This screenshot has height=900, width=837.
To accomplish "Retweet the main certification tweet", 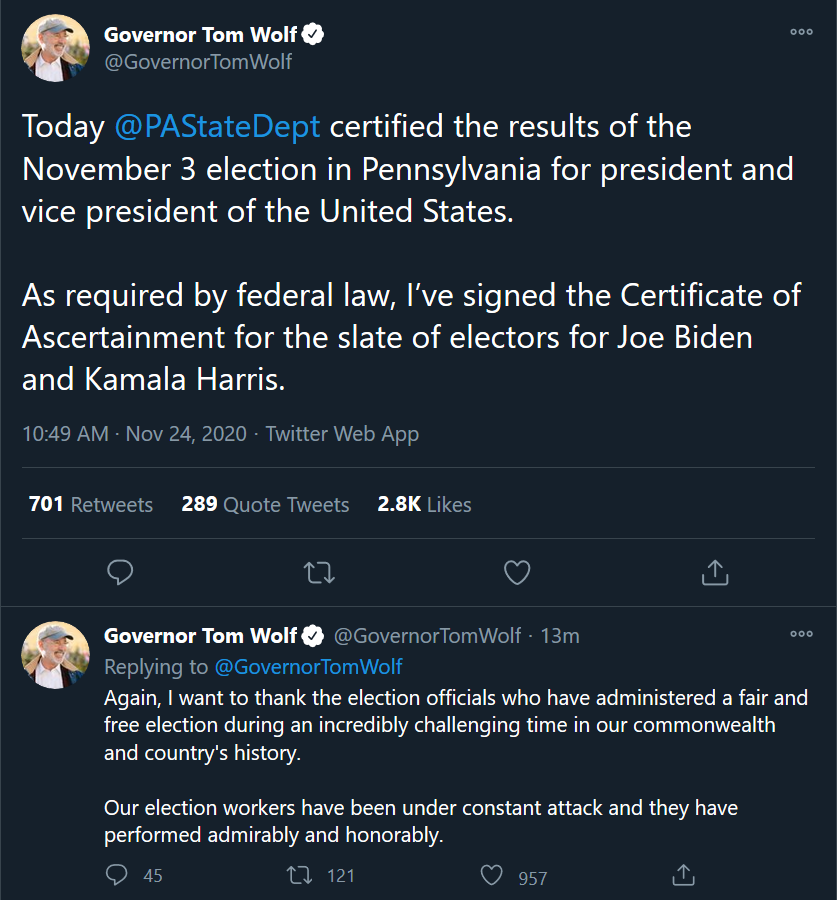I will click(x=319, y=572).
